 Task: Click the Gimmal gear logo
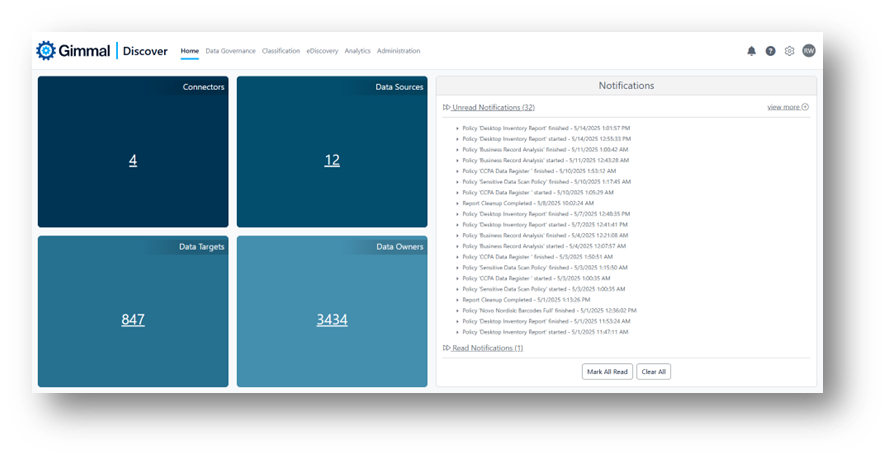tap(46, 51)
